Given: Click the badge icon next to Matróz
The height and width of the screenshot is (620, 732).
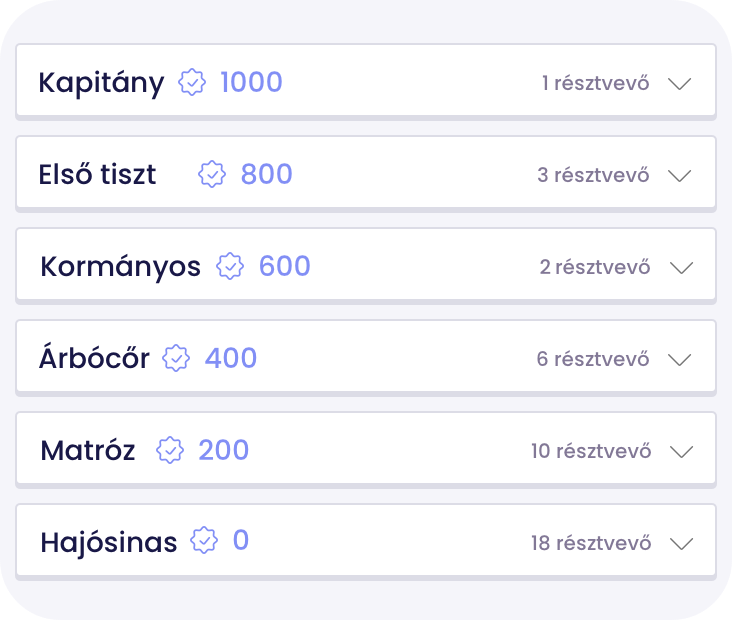Looking at the screenshot, I should [x=170, y=450].
